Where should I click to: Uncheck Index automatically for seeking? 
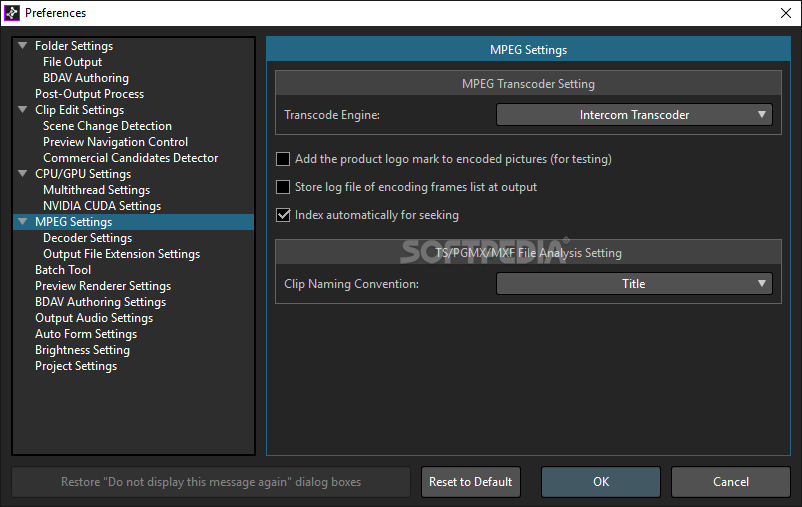point(283,215)
